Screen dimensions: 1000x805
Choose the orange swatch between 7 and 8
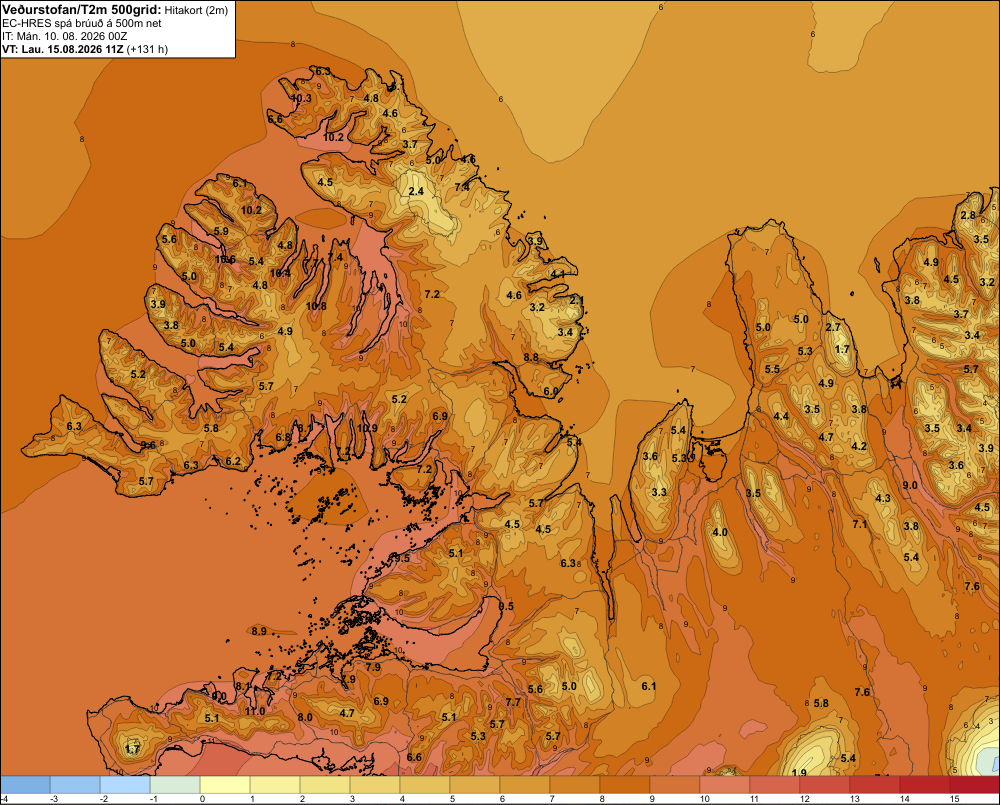click(575, 785)
